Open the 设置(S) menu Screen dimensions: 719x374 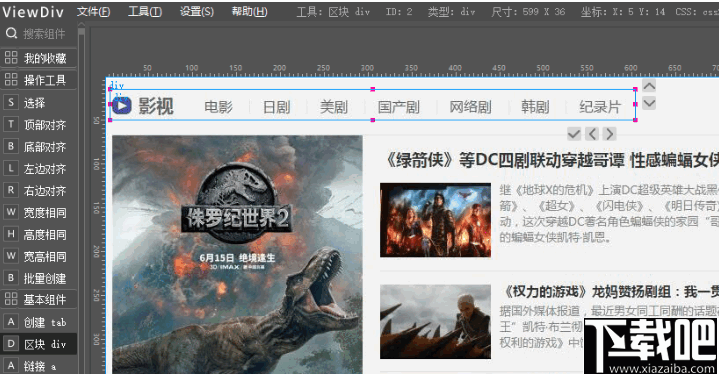tap(197, 11)
